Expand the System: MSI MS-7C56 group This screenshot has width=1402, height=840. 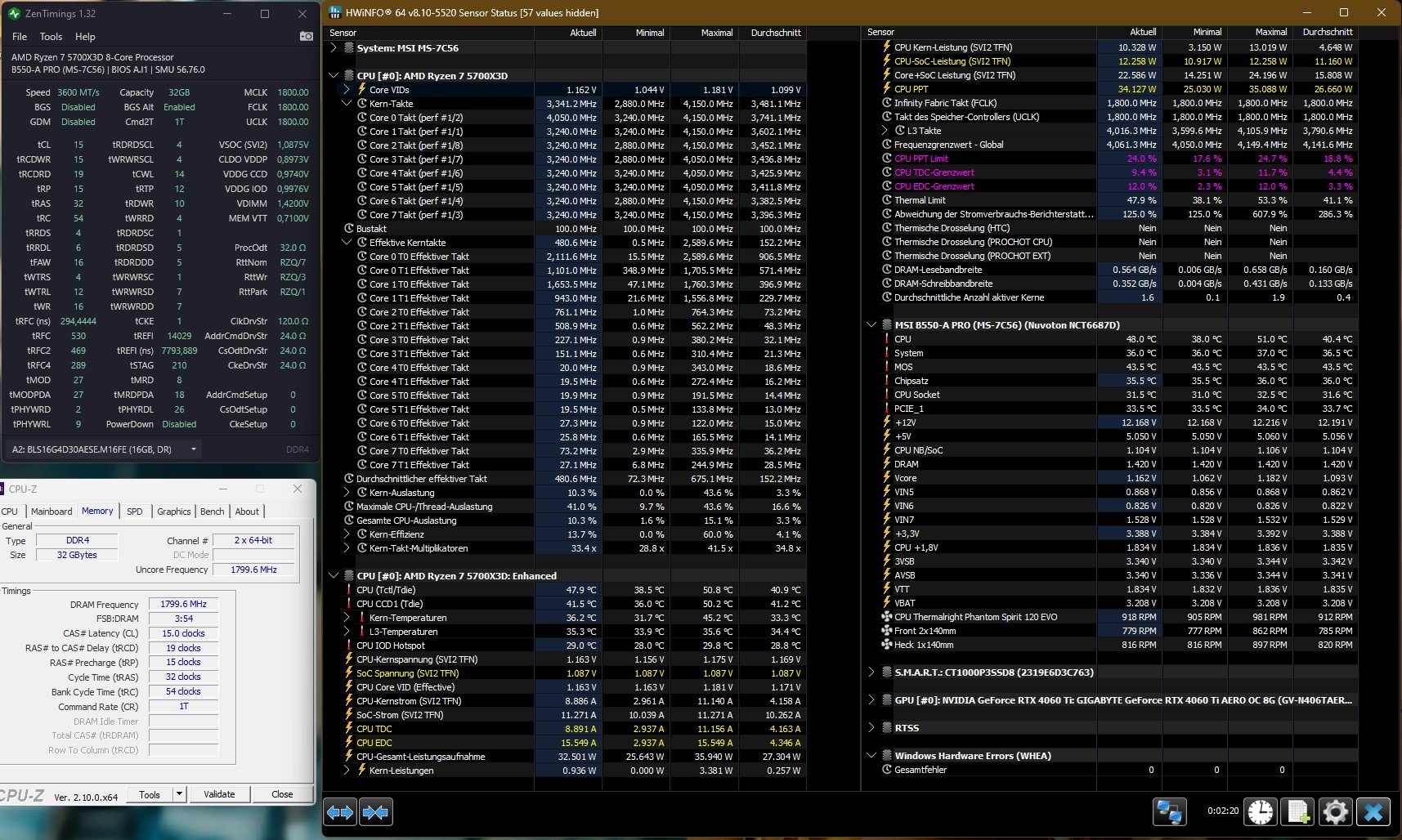pyautogui.click(x=334, y=48)
